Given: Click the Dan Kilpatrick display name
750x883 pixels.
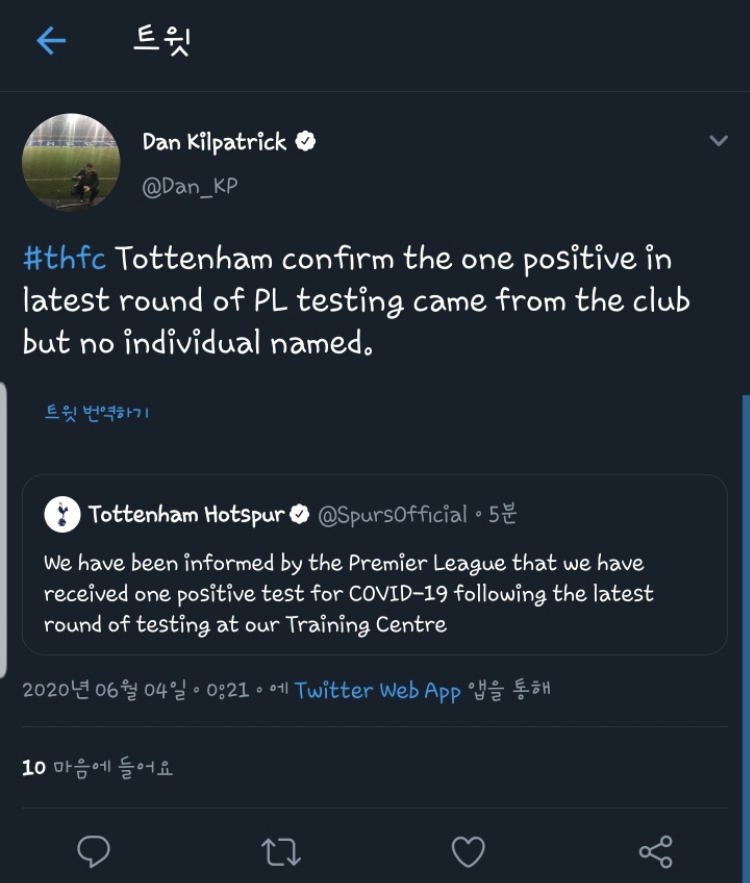Looking at the screenshot, I should click(x=214, y=142).
